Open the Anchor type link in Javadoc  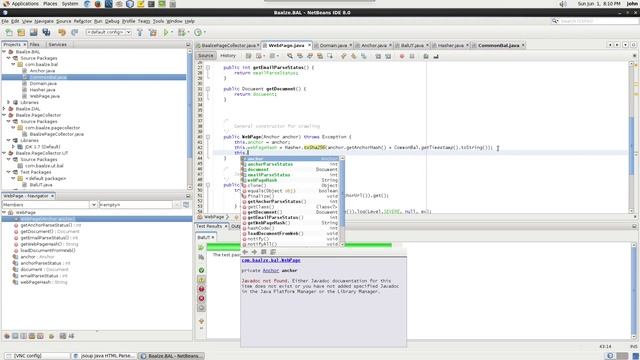[271, 270]
